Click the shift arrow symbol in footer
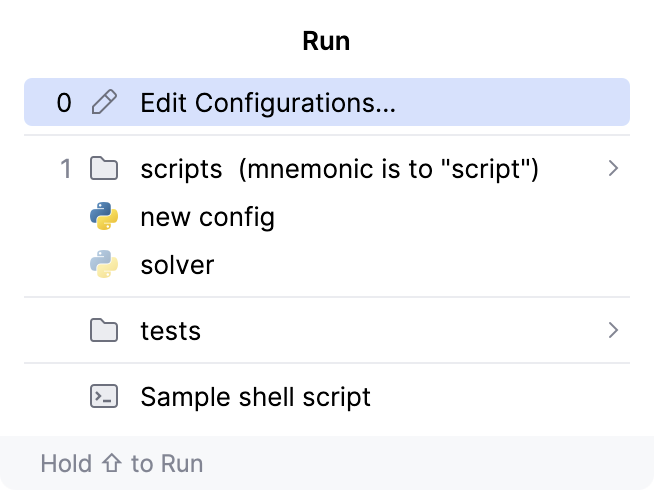654x490 pixels. [x=111, y=463]
